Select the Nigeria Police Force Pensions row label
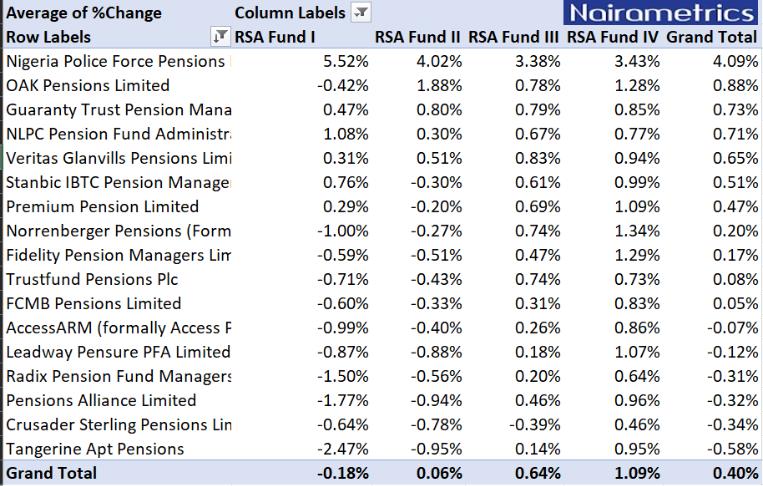This screenshot has height=486, width=763. click(115, 61)
